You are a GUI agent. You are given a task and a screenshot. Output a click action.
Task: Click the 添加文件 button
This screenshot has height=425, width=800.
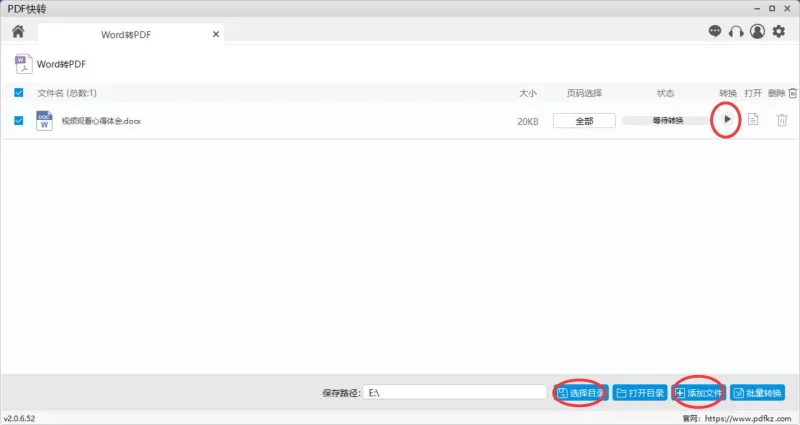(698, 393)
